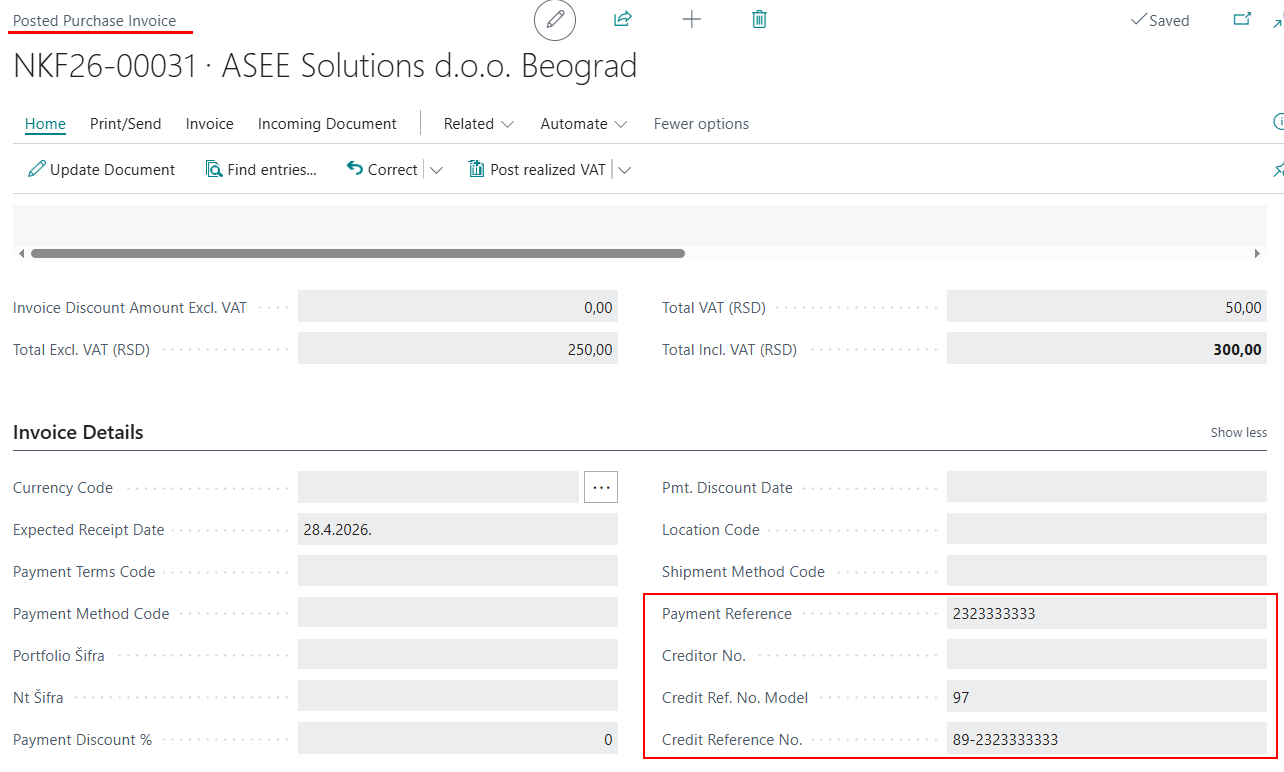Open Currency Code lookup ellipsis button

pyautogui.click(x=601, y=487)
